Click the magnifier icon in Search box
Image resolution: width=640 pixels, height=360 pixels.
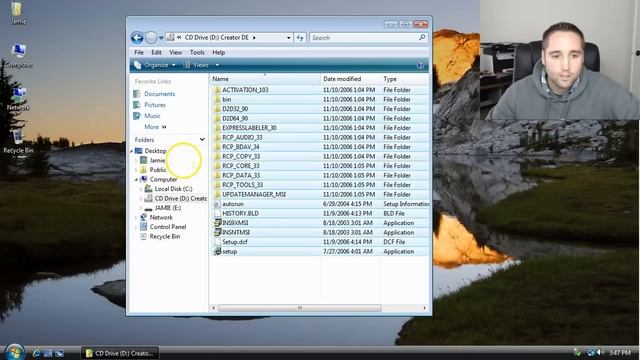pyautogui.click(x=422, y=38)
